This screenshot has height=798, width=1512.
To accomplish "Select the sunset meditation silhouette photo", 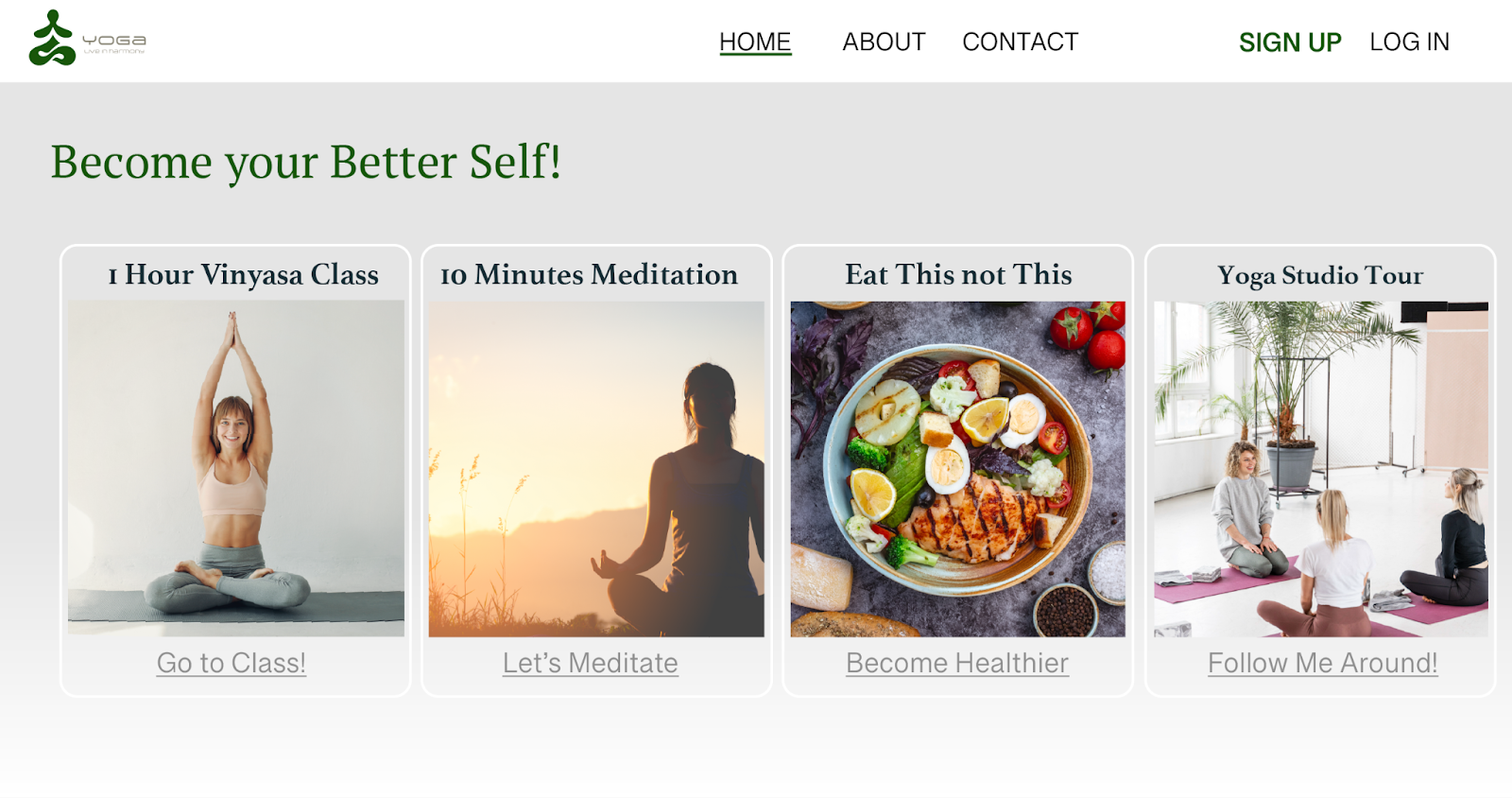I will pos(596,469).
